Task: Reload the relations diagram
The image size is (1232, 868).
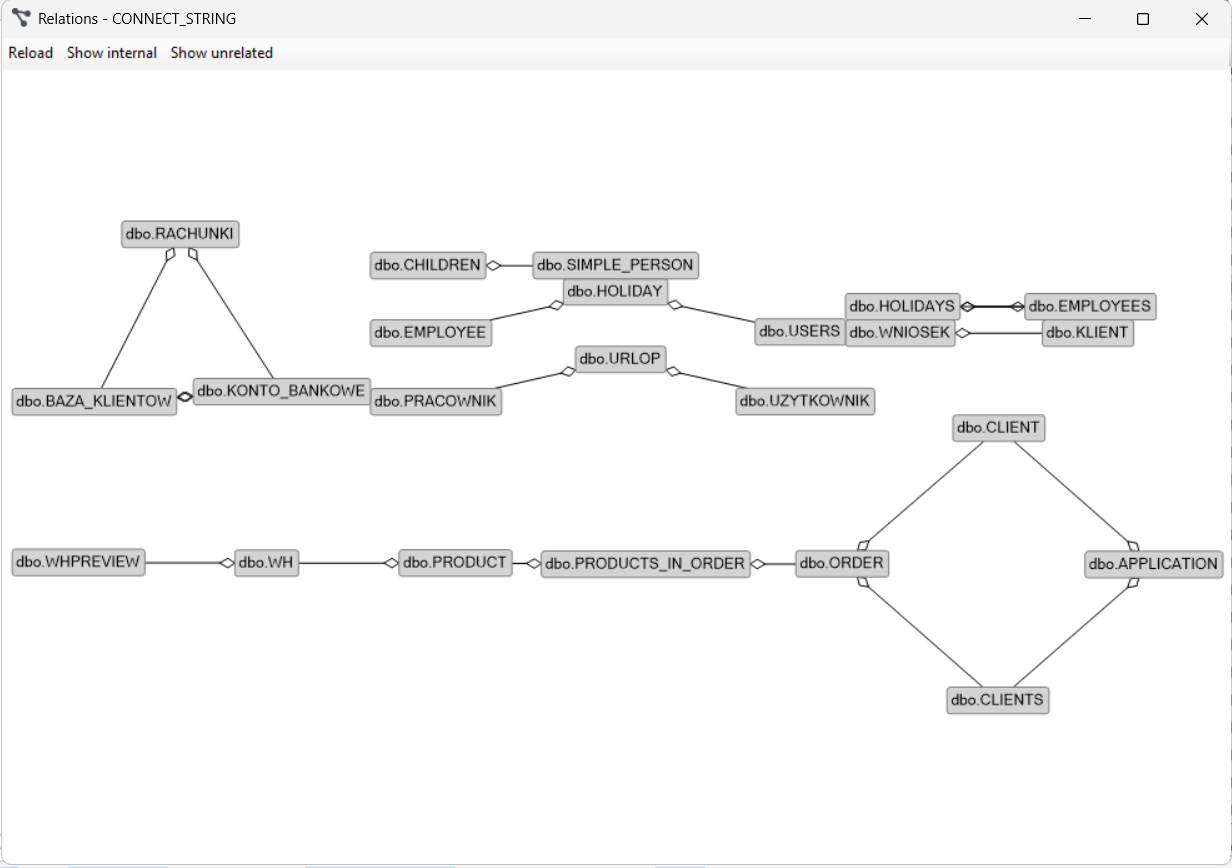Action: tap(31, 53)
